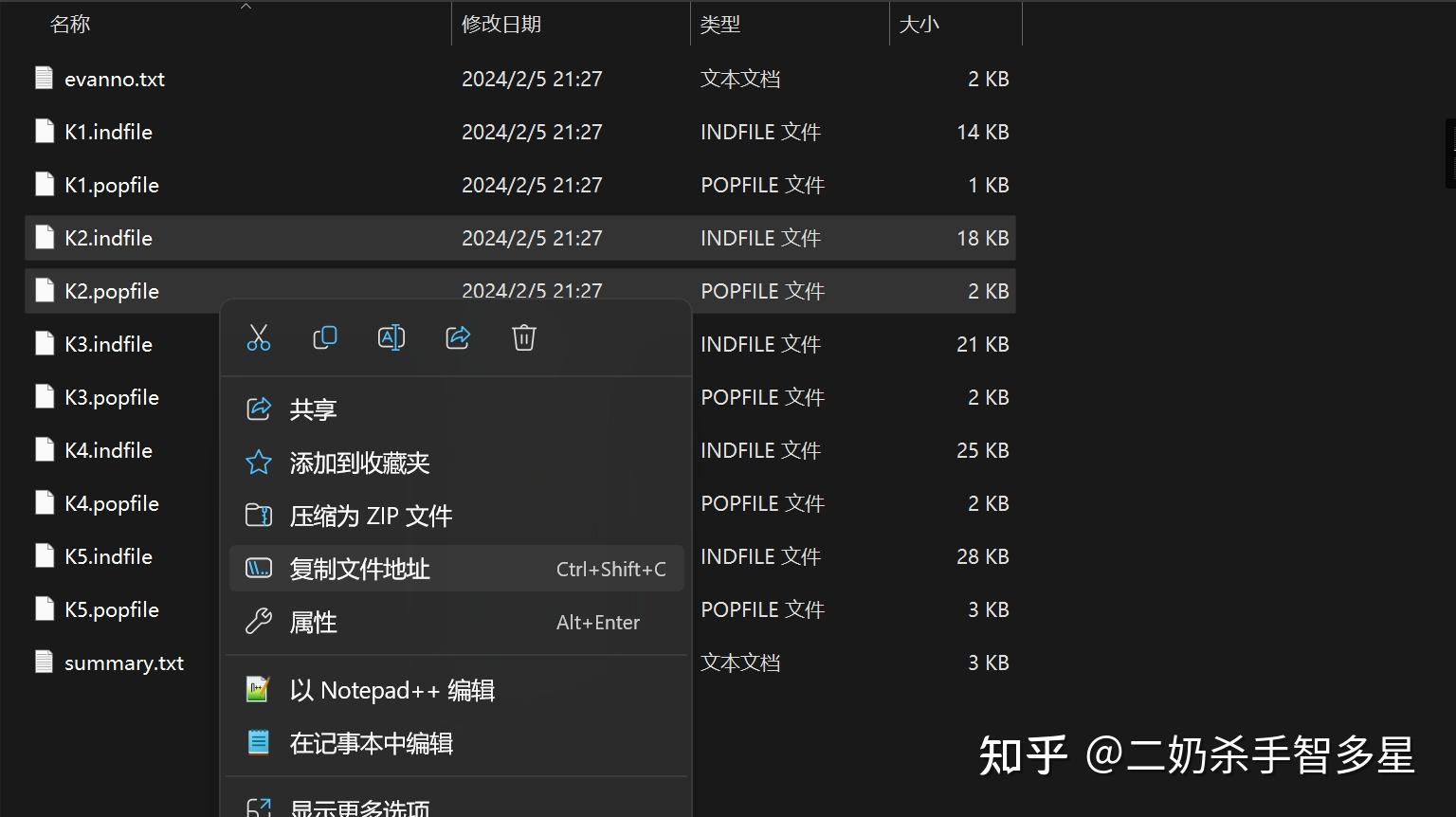Select the evanno.txt file
The width and height of the screenshot is (1456, 817).
[x=115, y=79]
